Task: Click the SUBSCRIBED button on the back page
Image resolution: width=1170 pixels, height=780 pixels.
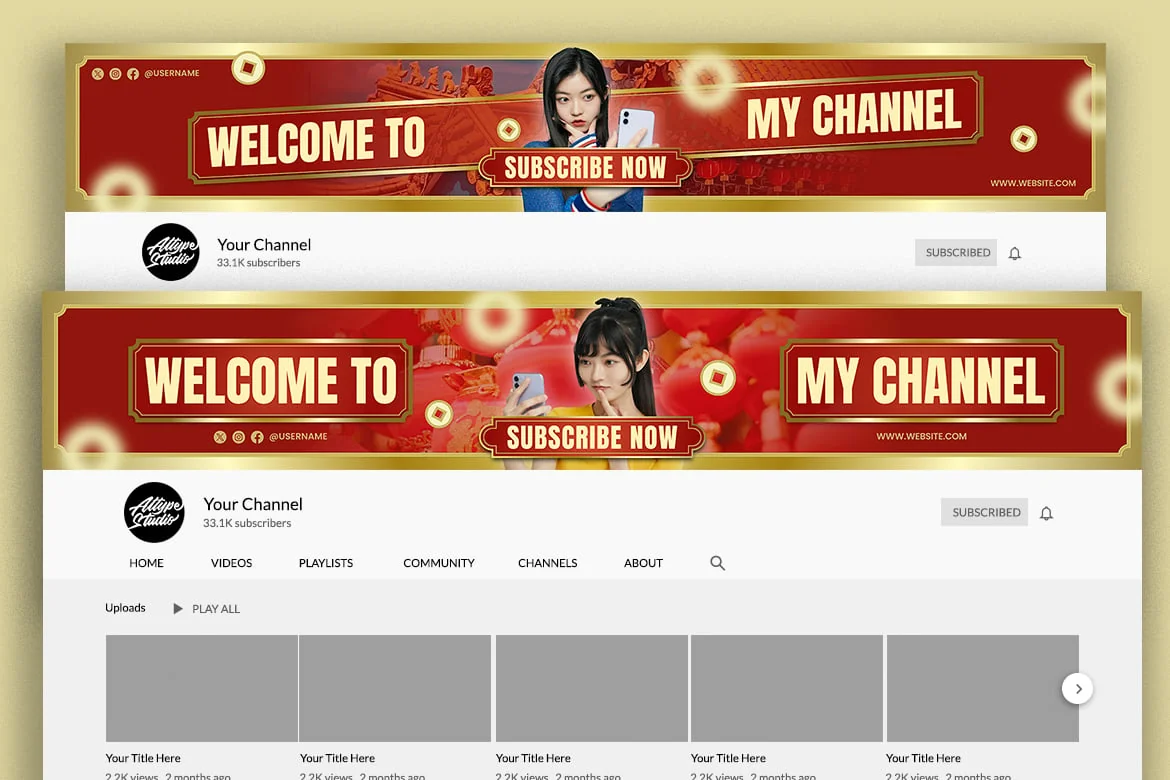Action: pyautogui.click(x=956, y=252)
